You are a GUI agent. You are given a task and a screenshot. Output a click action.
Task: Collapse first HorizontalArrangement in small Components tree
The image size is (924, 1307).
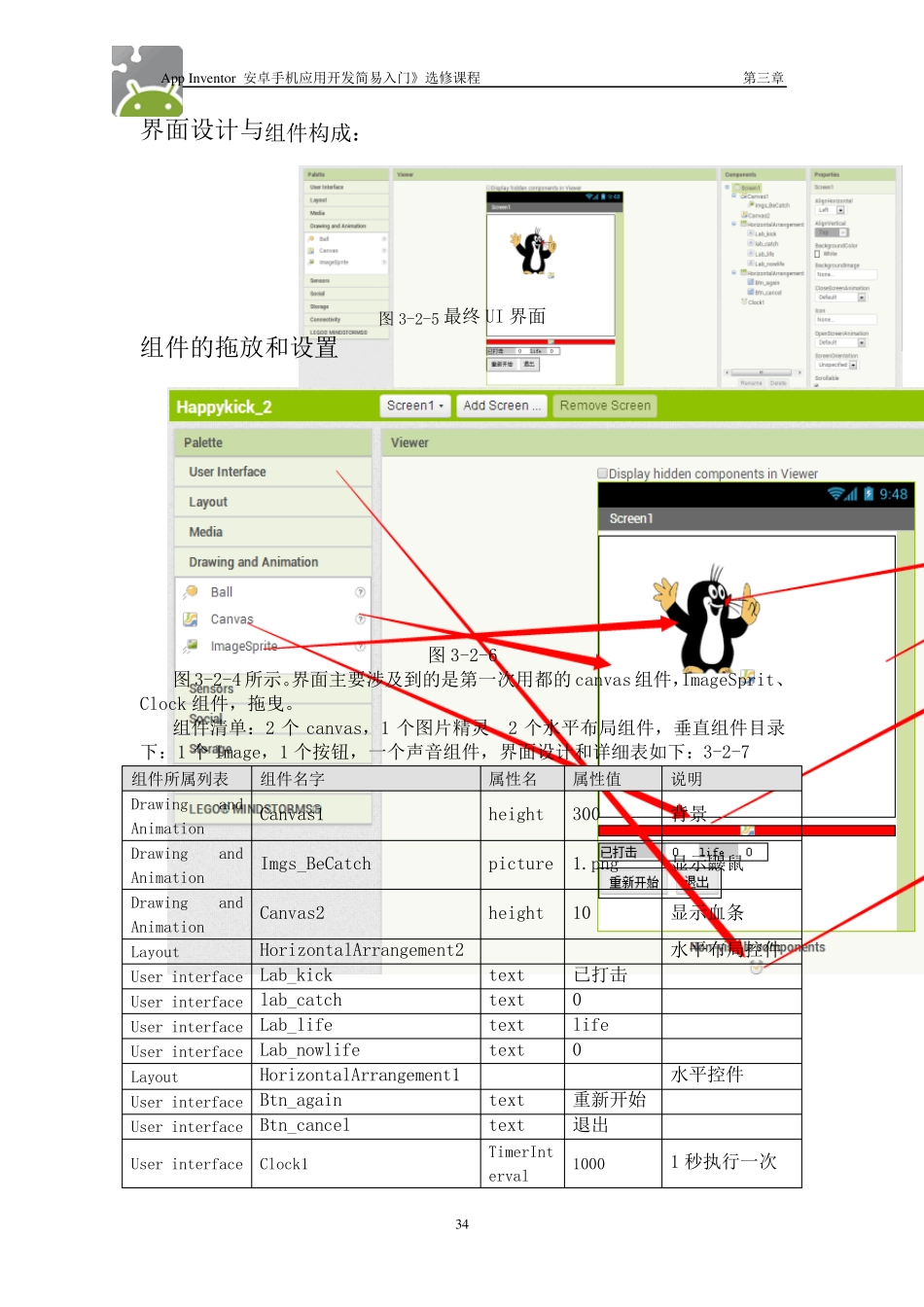tap(735, 224)
